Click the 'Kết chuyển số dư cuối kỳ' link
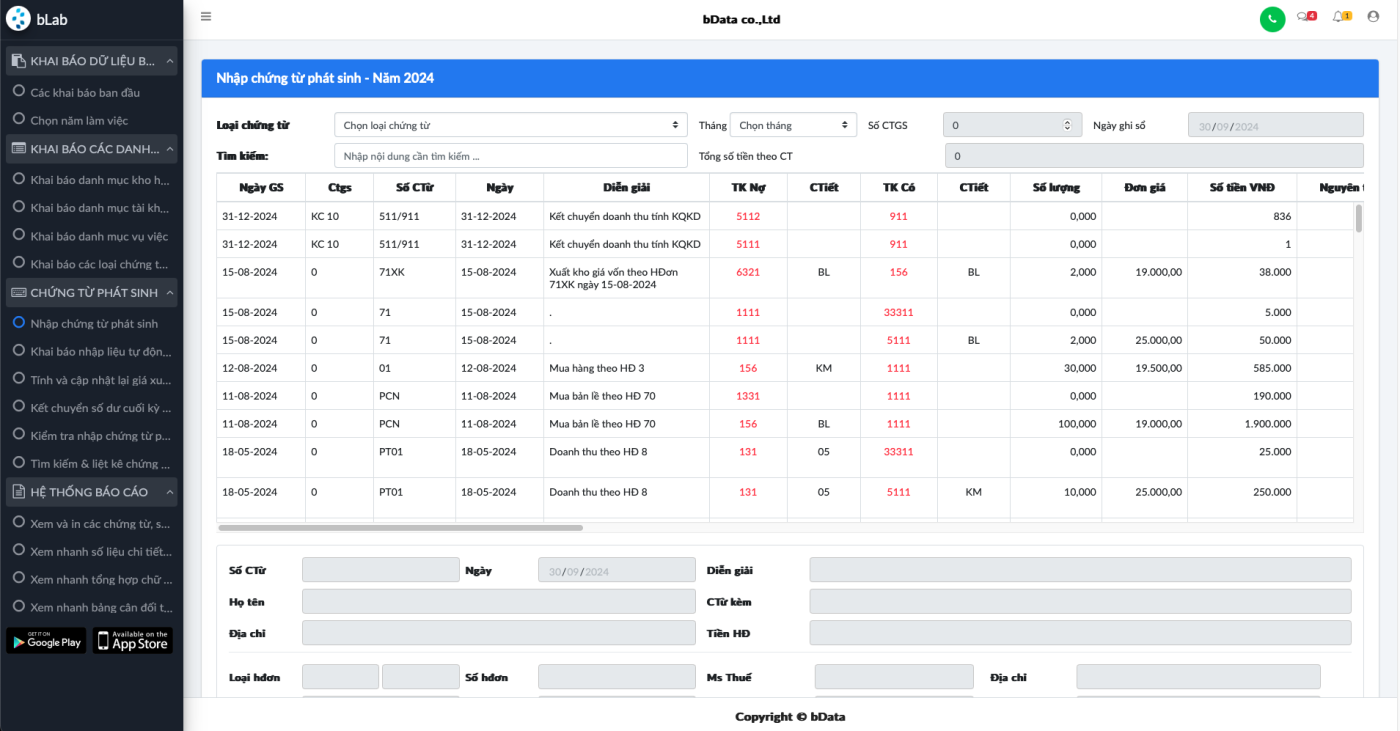Screen dimensions: 1400x731 pos(100,408)
